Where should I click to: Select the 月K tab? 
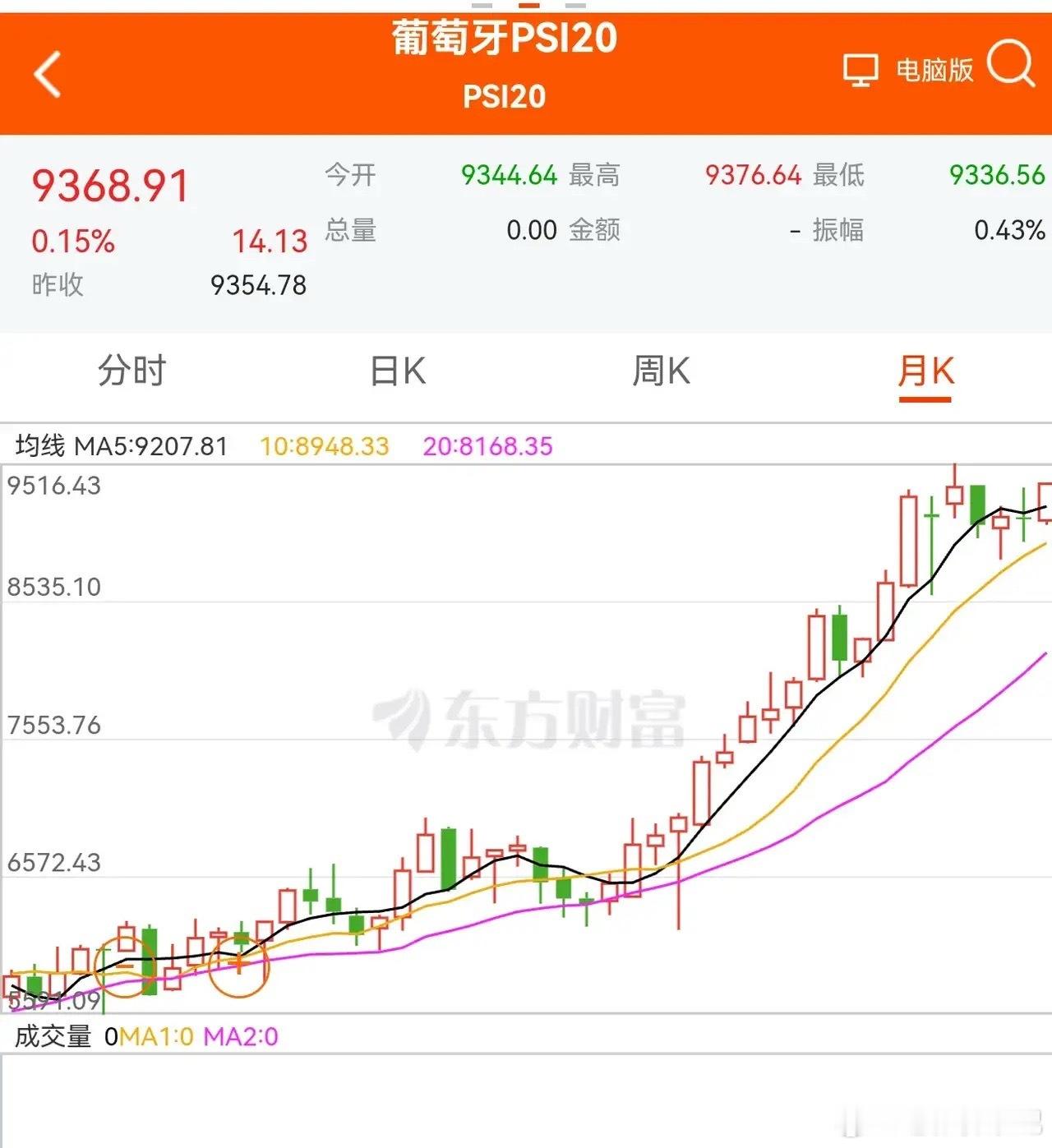coord(925,371)
